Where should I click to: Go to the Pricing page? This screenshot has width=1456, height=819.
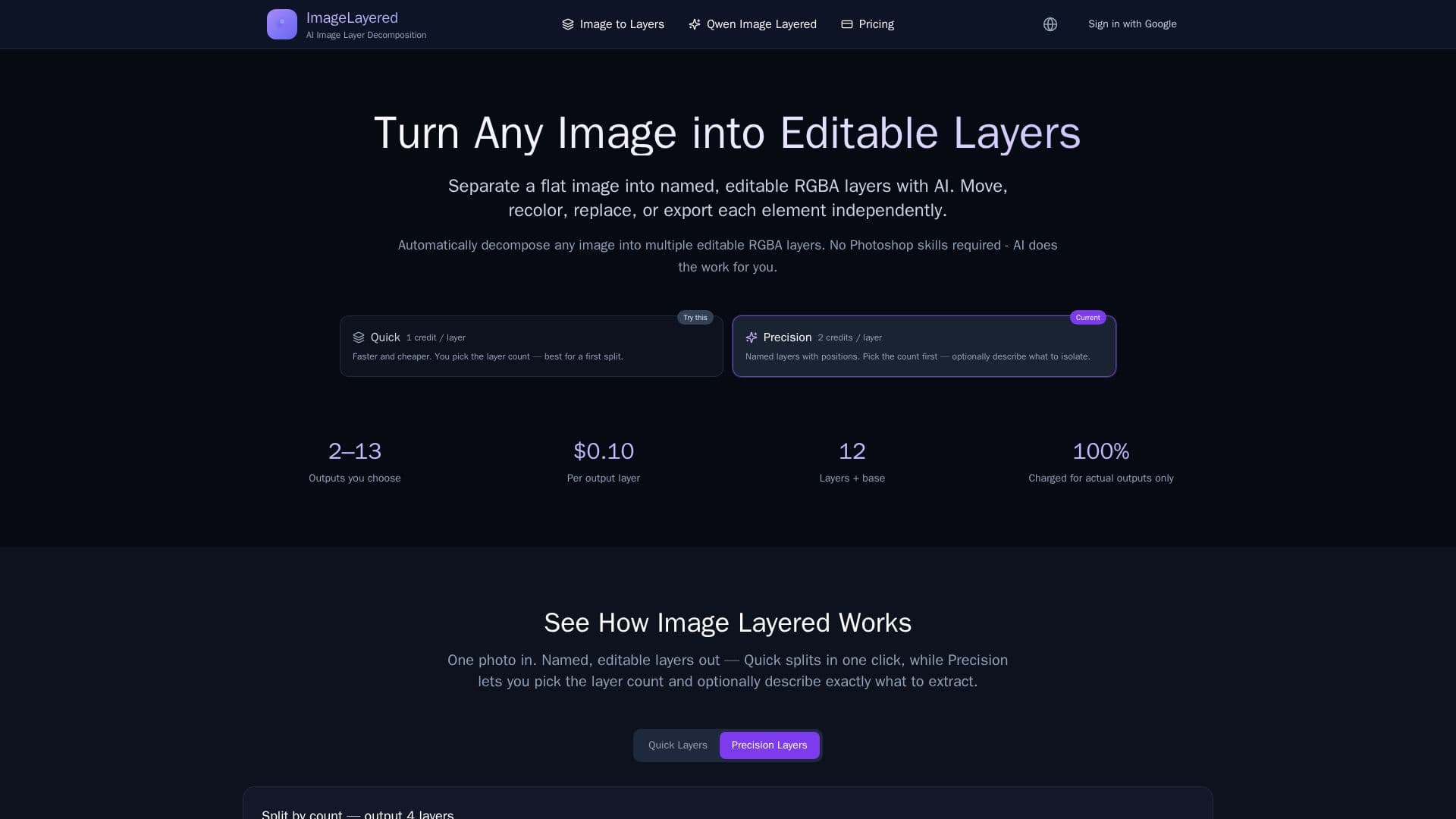tap(868, 24)
